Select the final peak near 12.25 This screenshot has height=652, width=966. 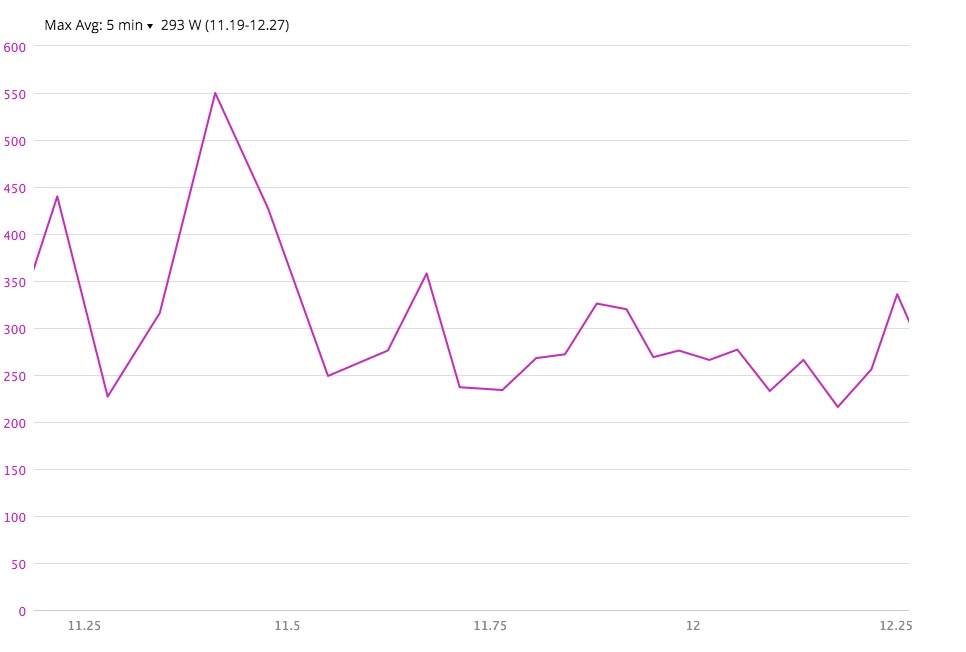click(x=897, y=294)
